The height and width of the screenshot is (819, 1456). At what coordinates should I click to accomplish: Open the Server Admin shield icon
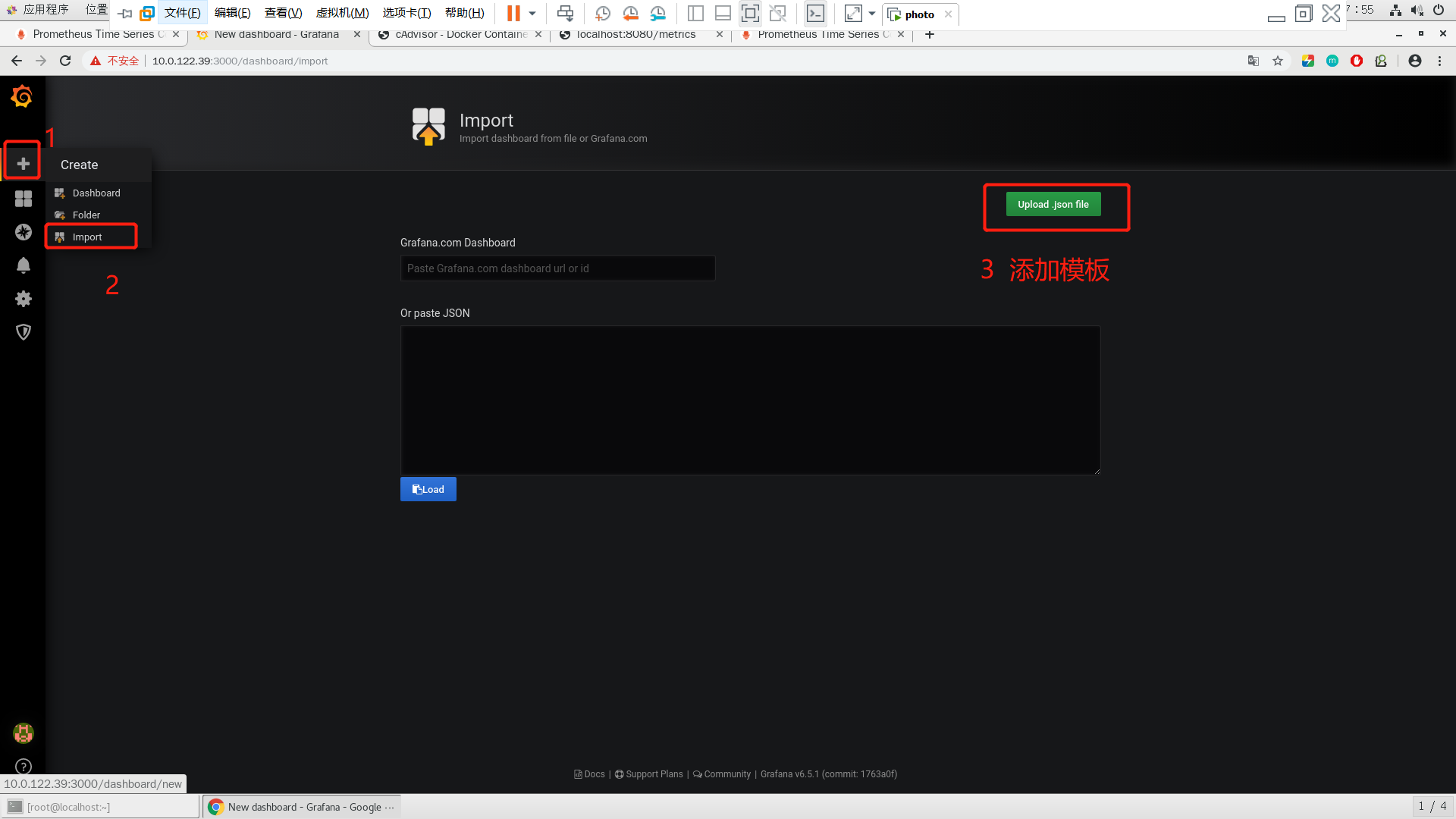(x=23, y=332)
